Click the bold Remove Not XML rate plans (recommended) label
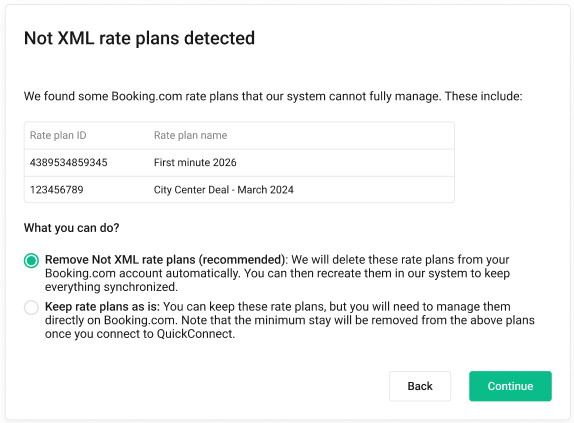Screen dimensions: 574x423 point(165,259)
